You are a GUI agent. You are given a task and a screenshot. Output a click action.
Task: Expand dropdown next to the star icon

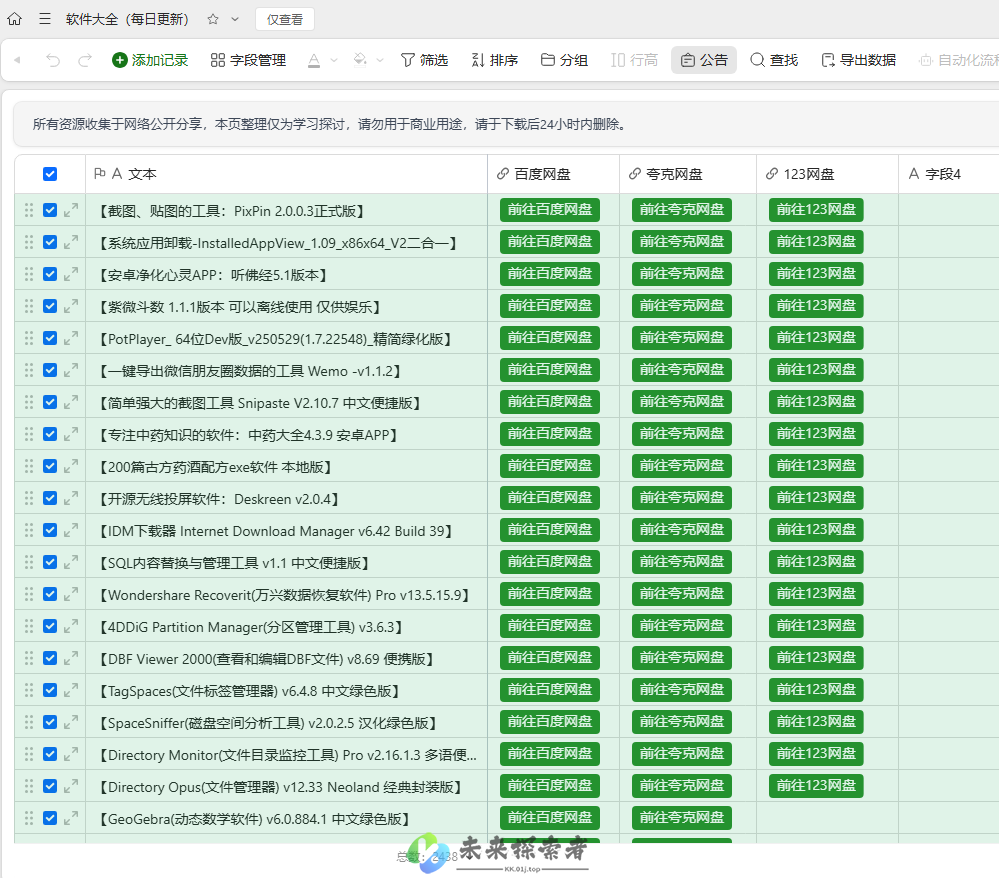coord(235,19)
